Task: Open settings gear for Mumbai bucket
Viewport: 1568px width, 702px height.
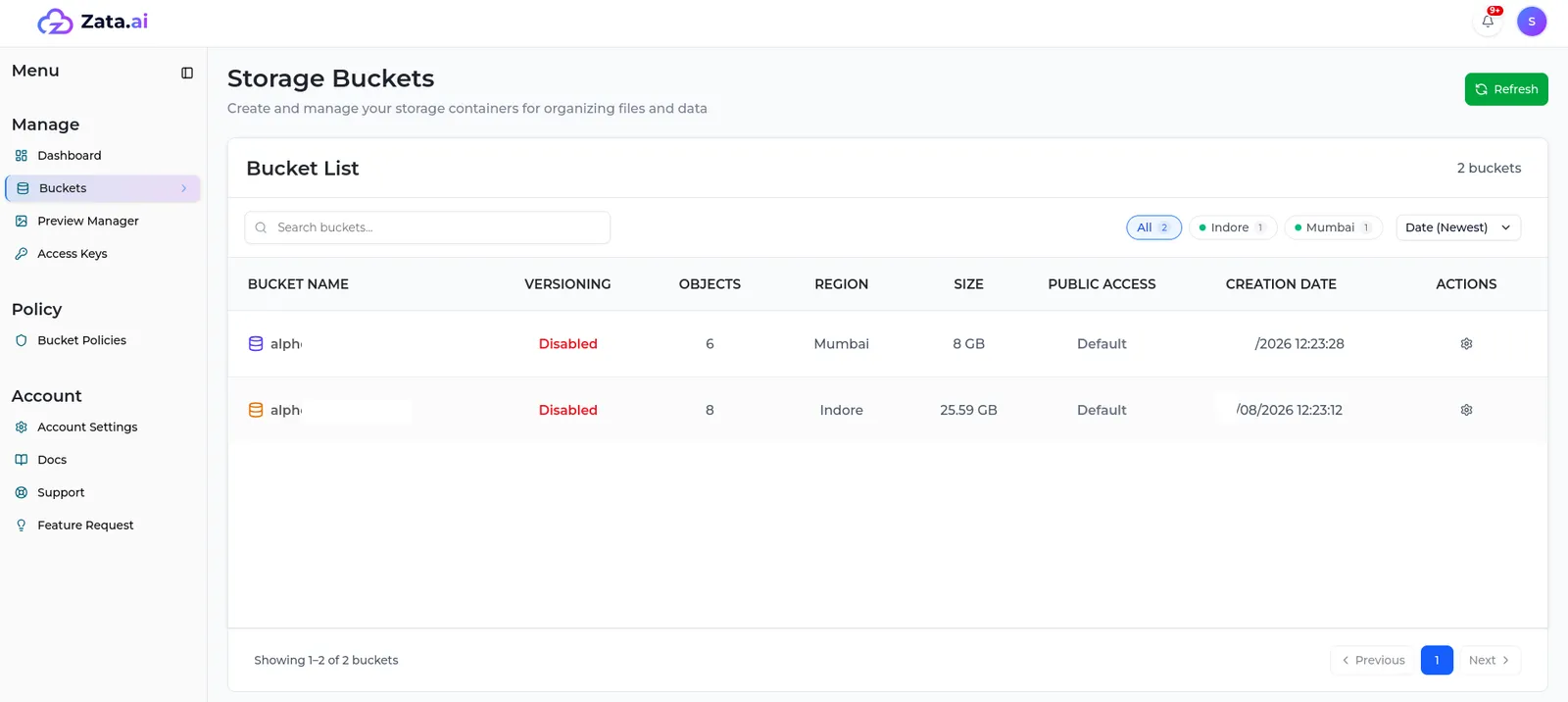Action: tap(1466, 344)
